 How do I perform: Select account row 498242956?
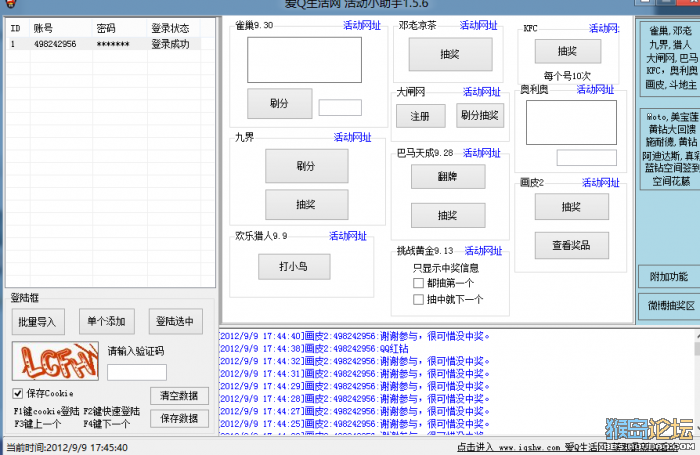[104, 44]
